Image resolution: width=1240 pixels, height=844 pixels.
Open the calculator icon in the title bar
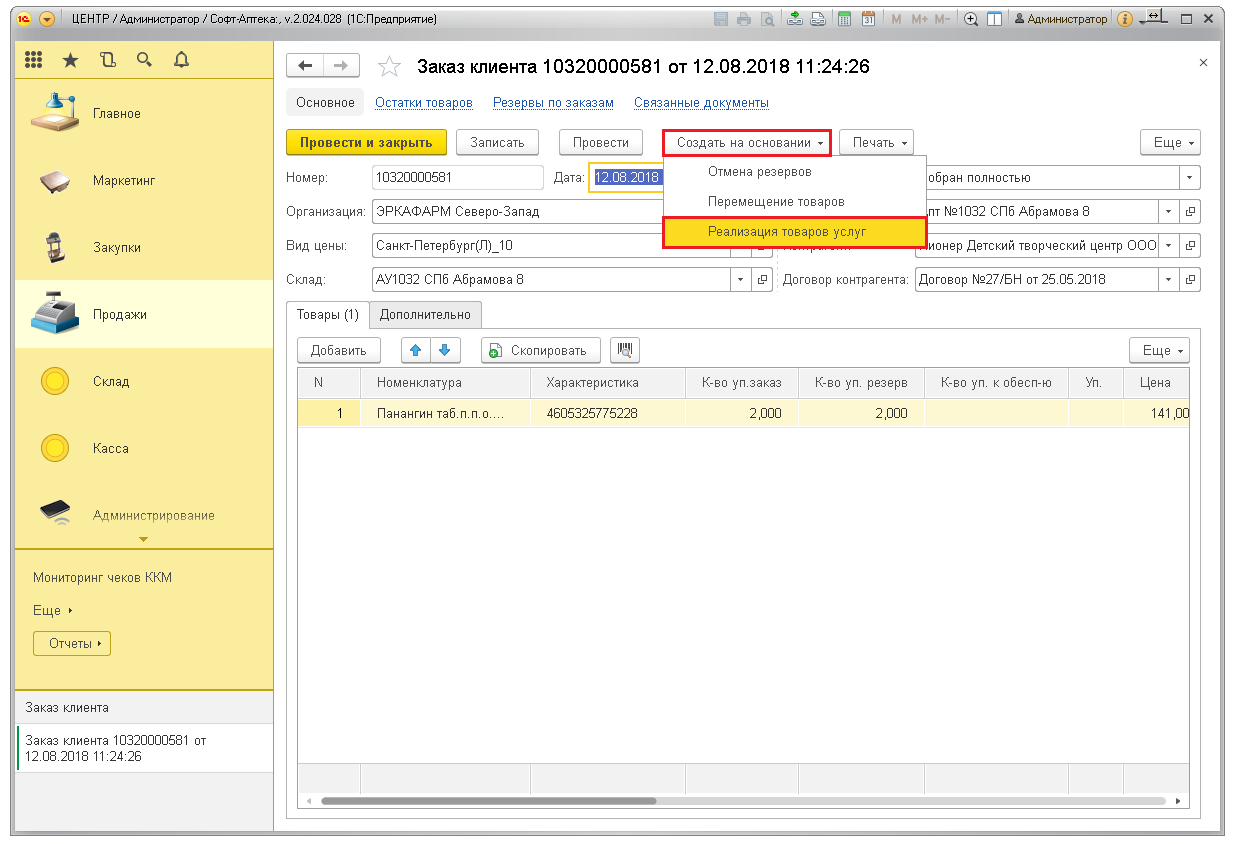point(844,19)
